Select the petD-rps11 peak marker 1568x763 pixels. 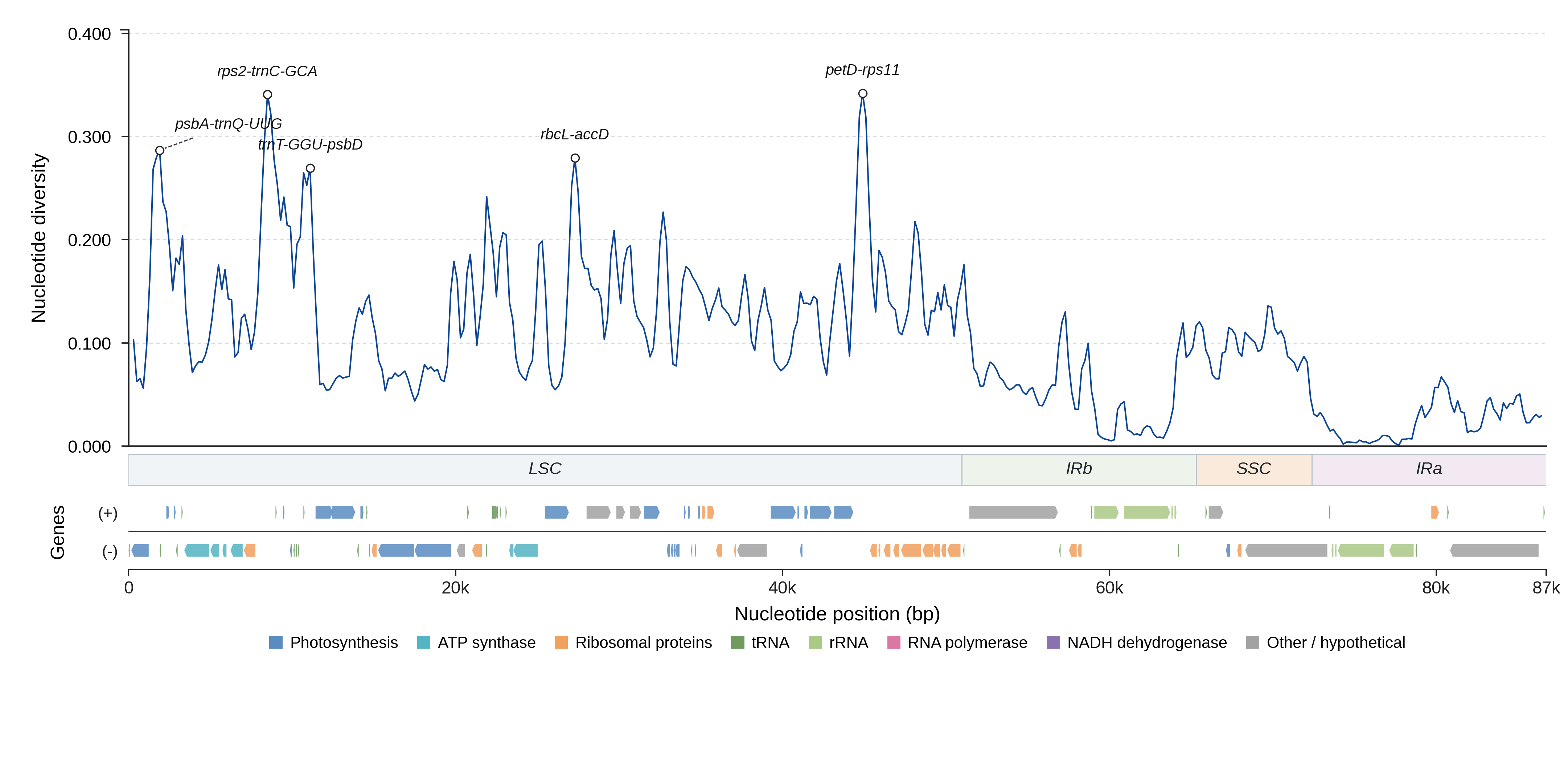[x=862, y=93]
